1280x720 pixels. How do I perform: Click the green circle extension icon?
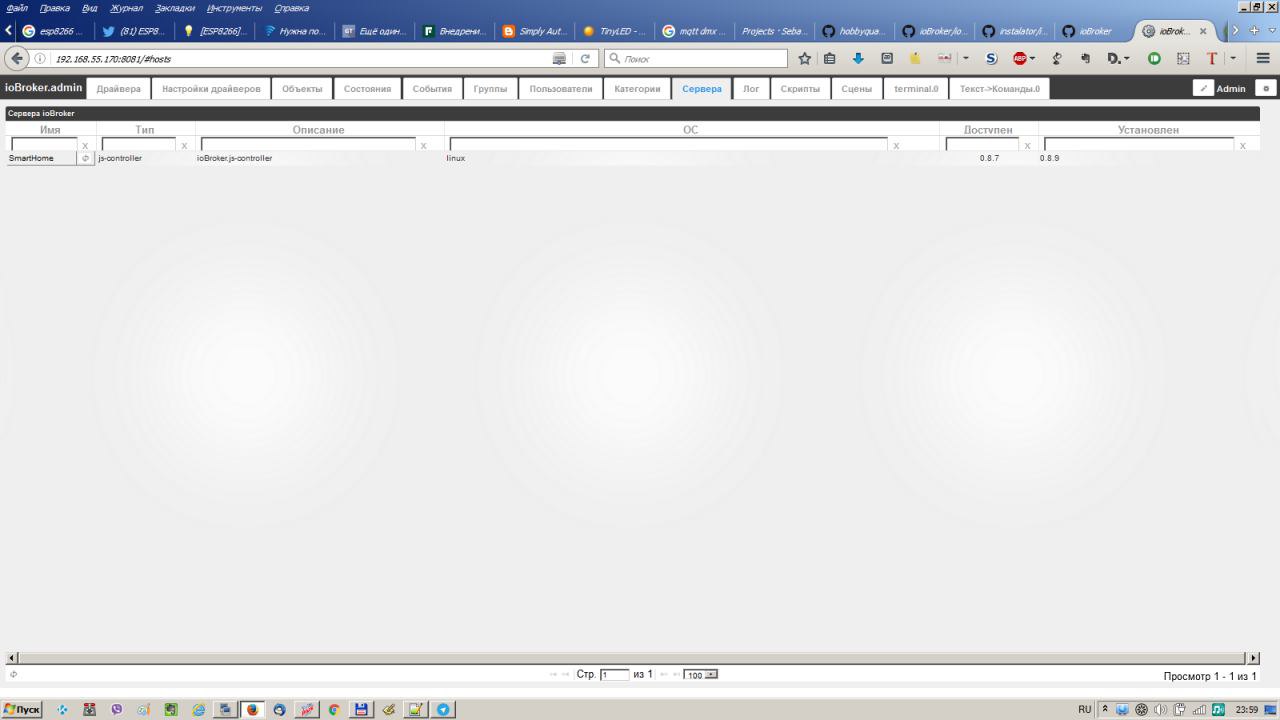pos(1154,58)
